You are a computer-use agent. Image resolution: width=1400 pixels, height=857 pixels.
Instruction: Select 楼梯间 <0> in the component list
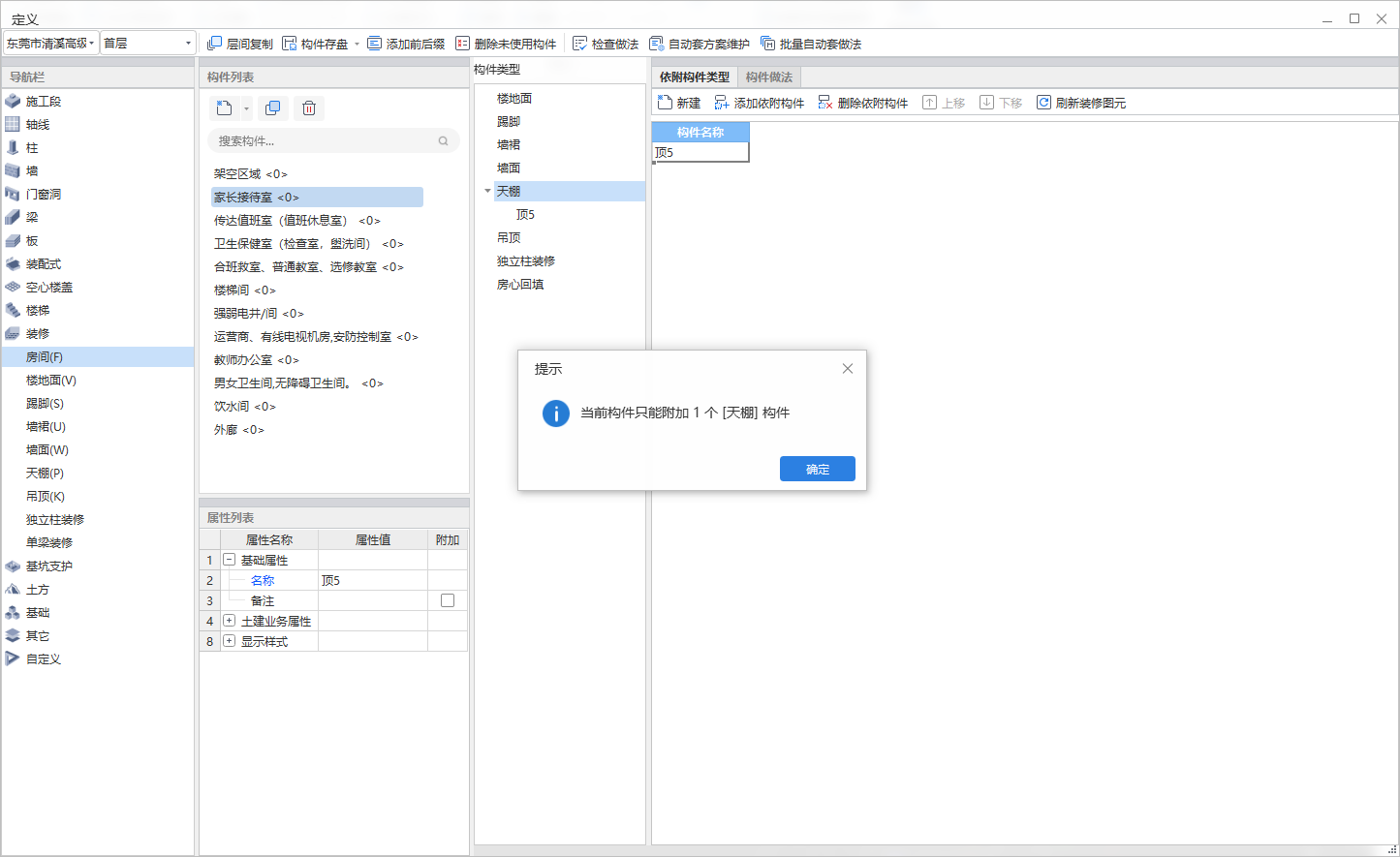[244, 290]
